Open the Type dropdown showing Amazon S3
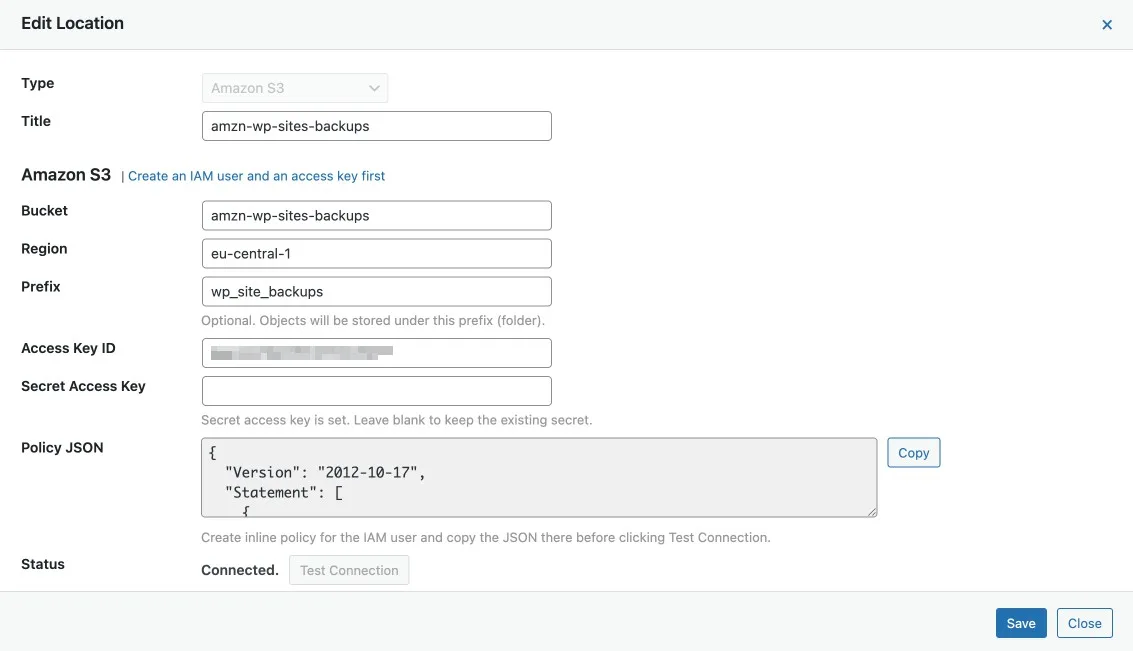 coord(295,88)
